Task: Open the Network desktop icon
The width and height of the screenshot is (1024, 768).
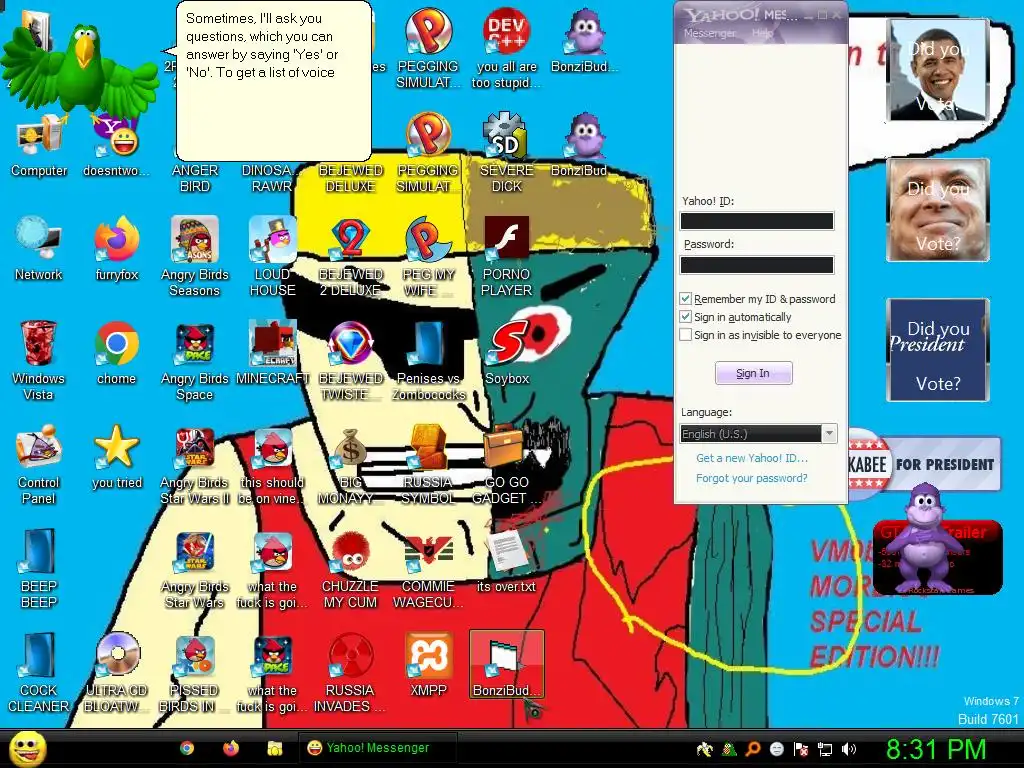Action: coord(39,249)
